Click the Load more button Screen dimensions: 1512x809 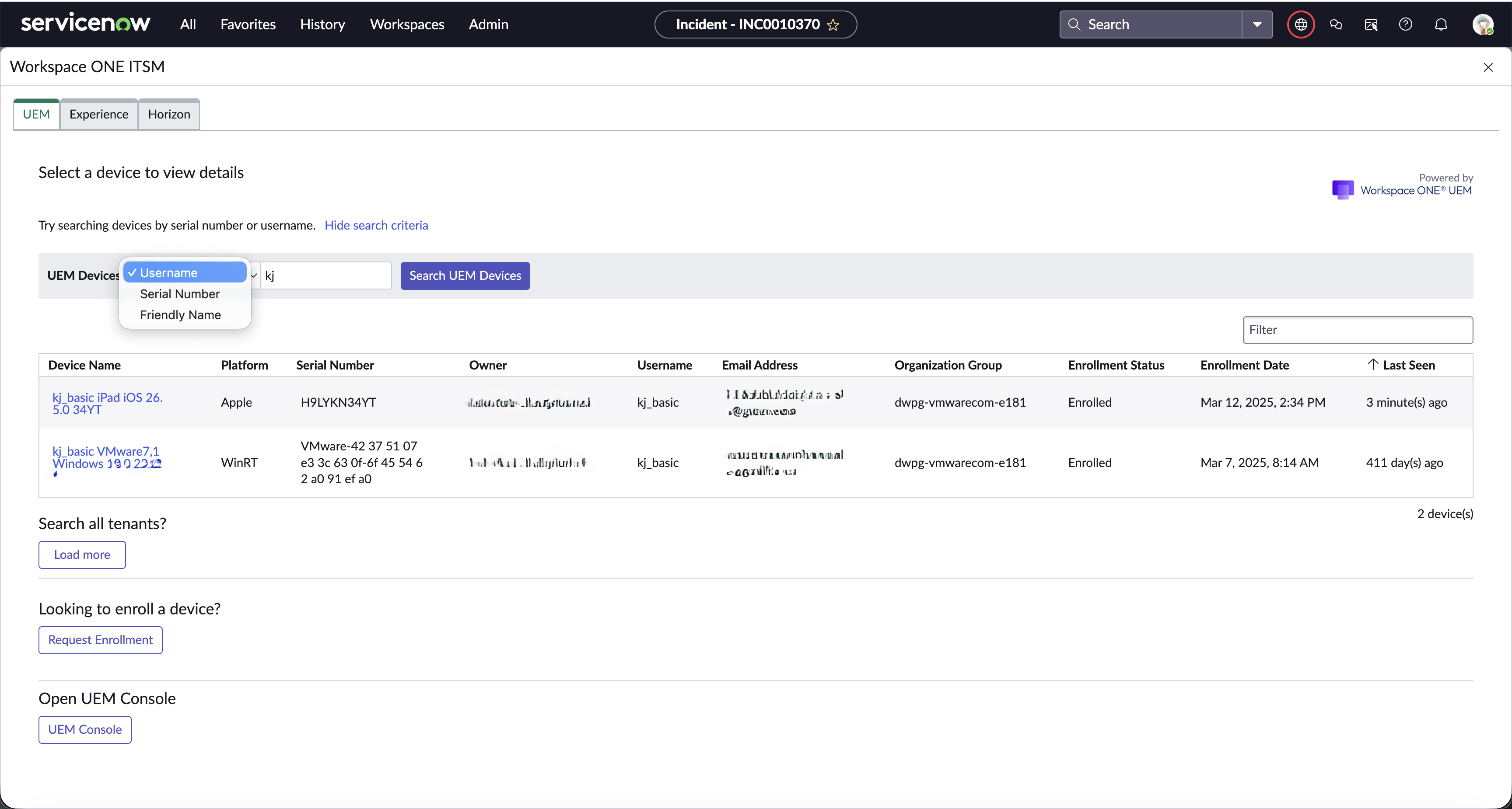click(82, 554)
